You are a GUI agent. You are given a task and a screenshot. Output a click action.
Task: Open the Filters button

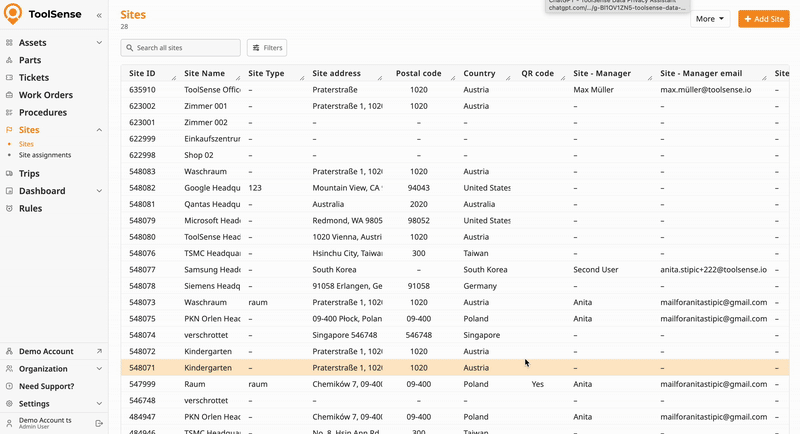point(267,48)
